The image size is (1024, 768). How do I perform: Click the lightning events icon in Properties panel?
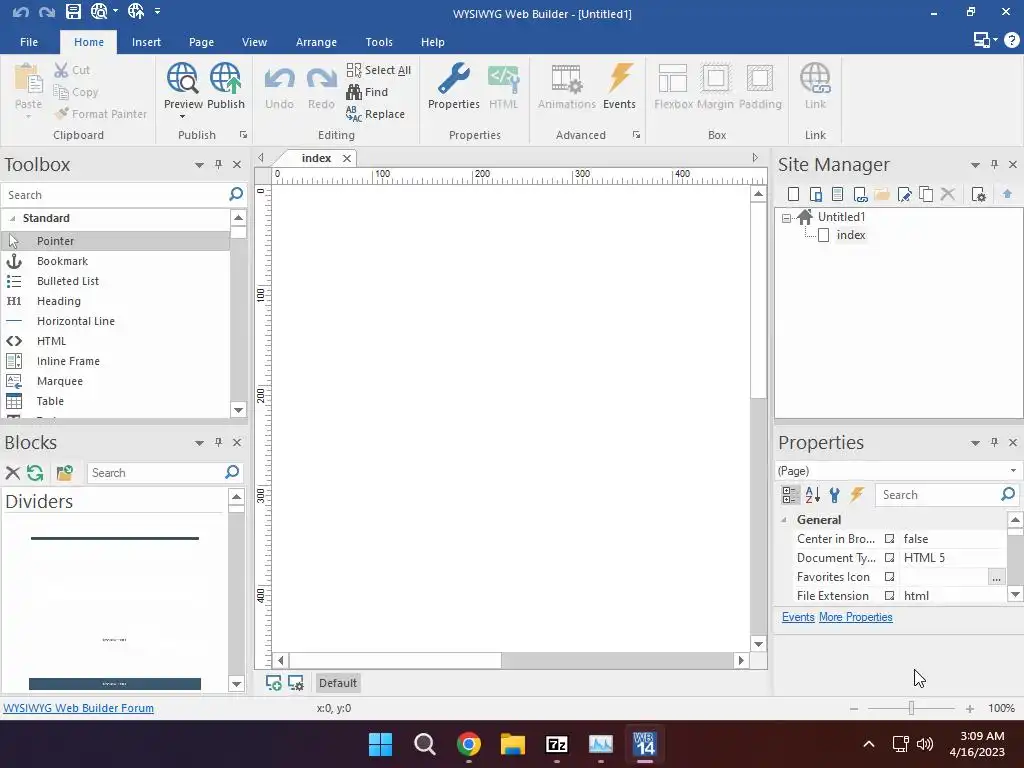[857, 494]
